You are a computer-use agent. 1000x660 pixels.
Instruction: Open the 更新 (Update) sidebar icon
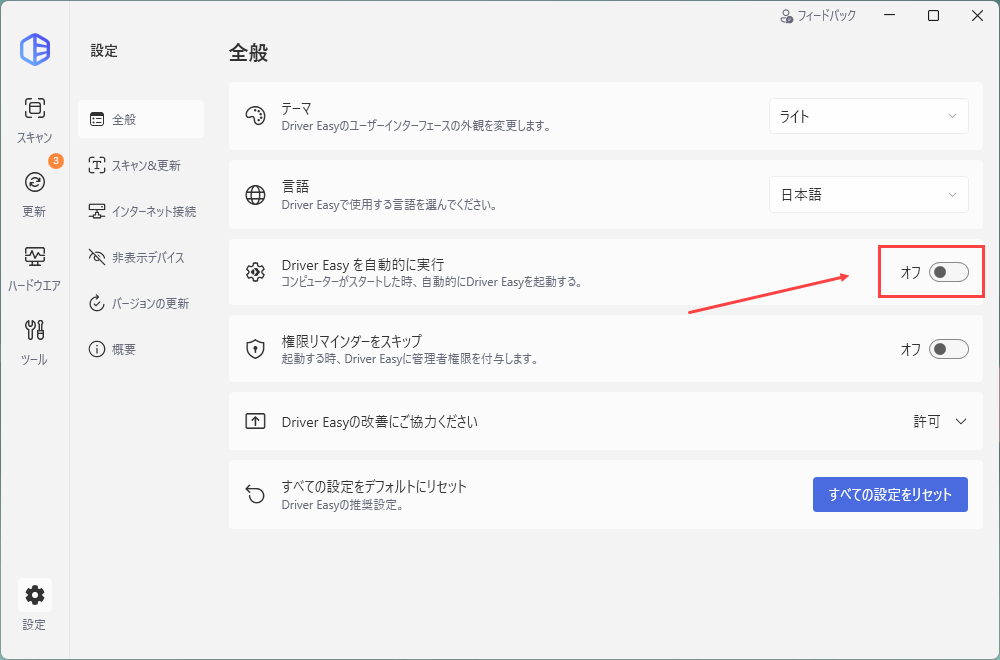pyautogui.click(x=34, y=182)
